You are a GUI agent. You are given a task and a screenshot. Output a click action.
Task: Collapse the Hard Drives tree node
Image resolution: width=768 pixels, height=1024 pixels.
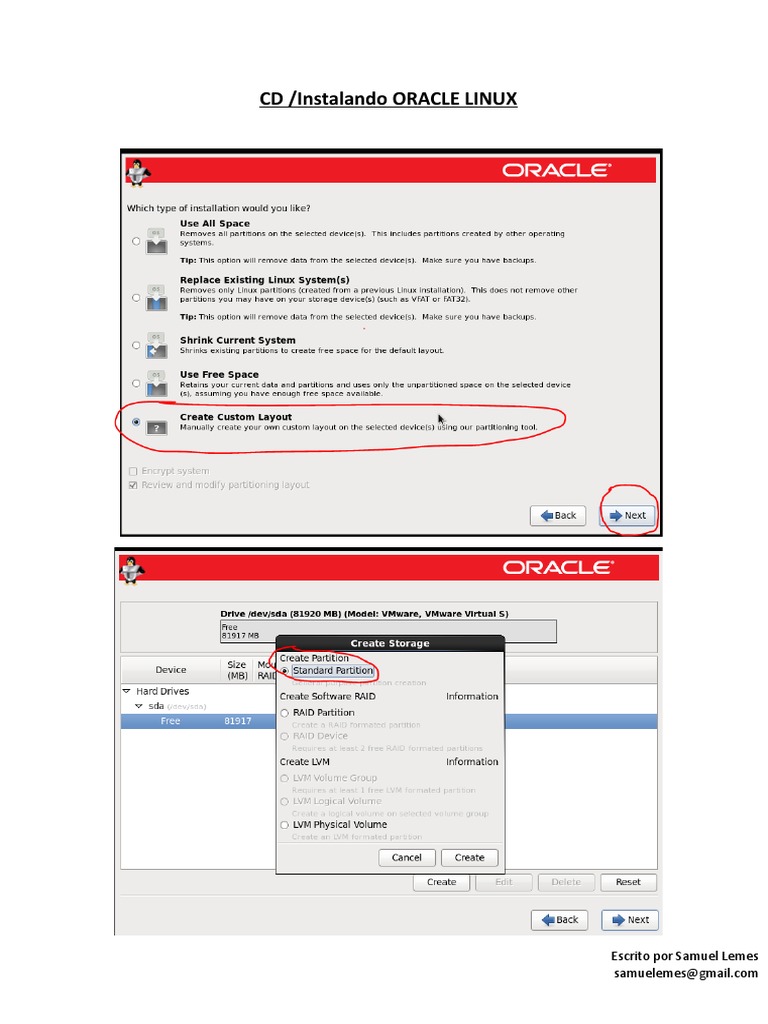pyautogui.click(x=126, y=691)
